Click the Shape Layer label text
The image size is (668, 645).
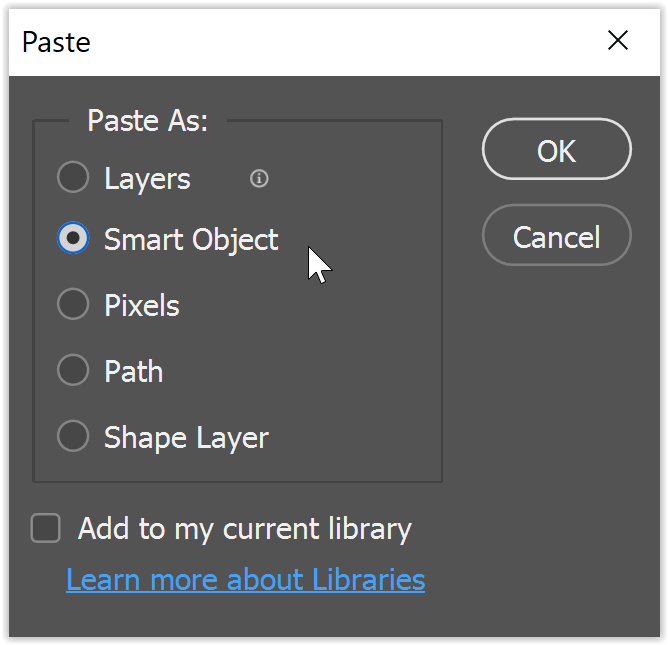pyautogui.click(x=186, y=437)
